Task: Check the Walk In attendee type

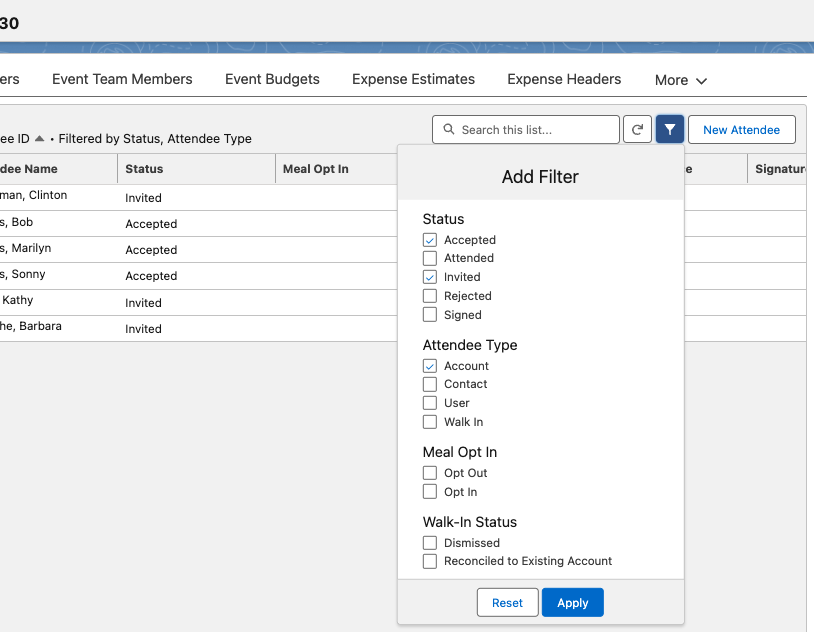Action: point(430,422)
